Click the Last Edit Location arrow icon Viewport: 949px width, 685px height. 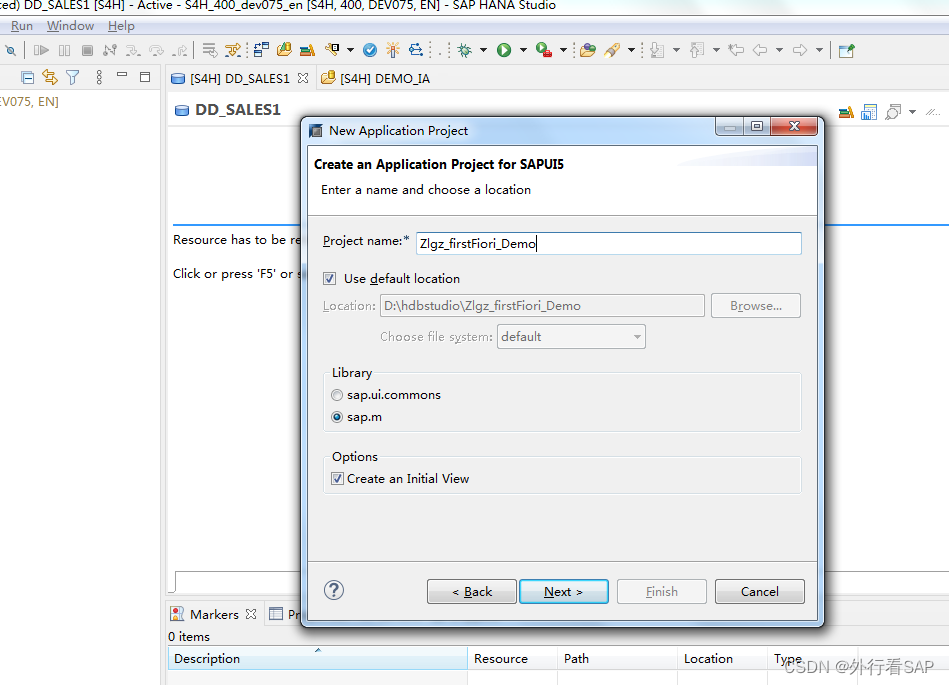(736, 50)
